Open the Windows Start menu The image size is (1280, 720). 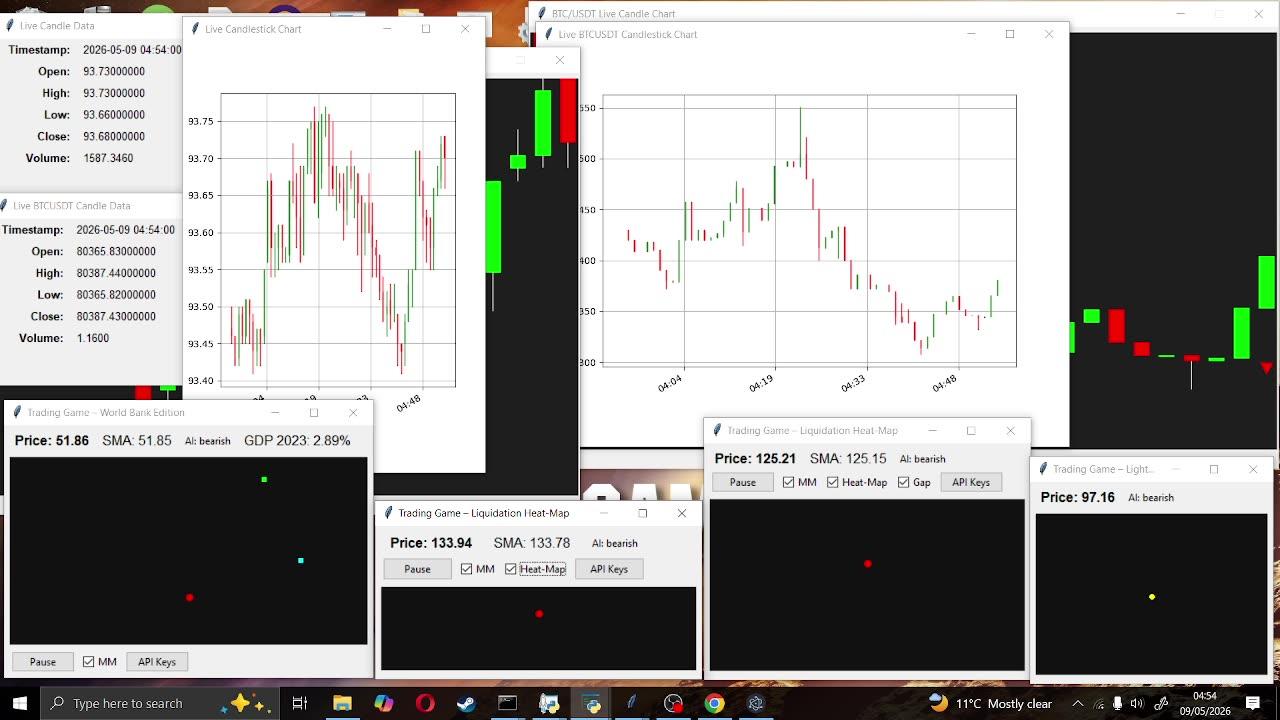[19, 703]
